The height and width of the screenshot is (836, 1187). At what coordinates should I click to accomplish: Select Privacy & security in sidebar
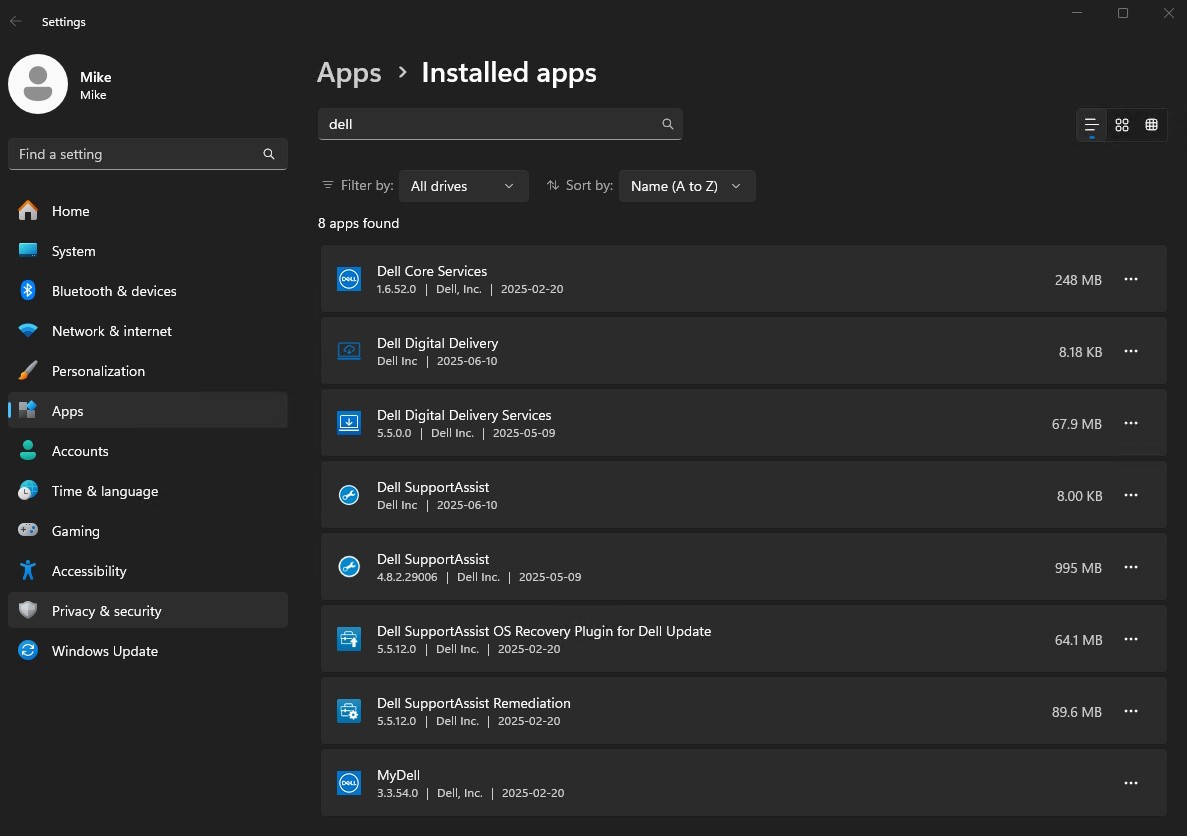pos(106,611)
